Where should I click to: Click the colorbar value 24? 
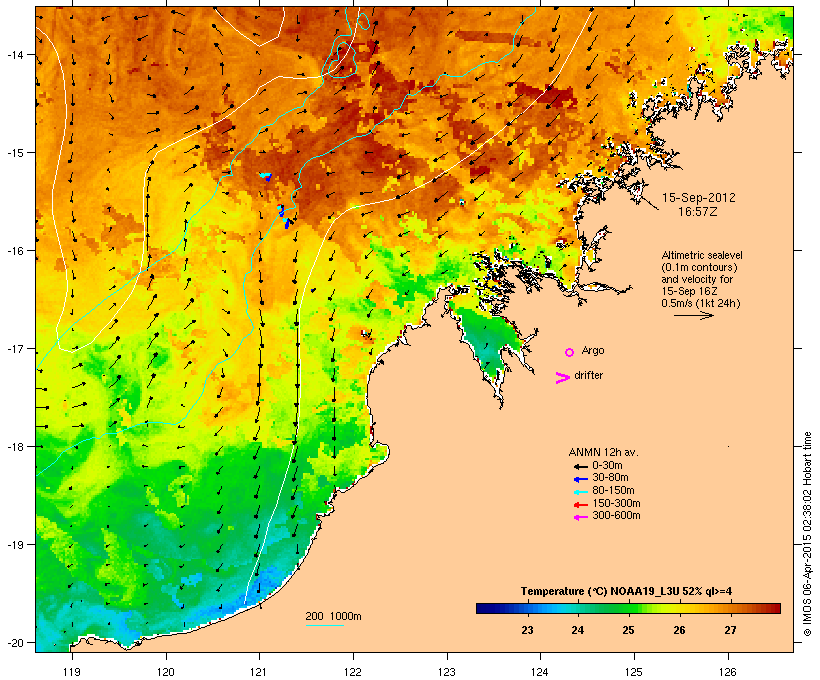[577, 630]
